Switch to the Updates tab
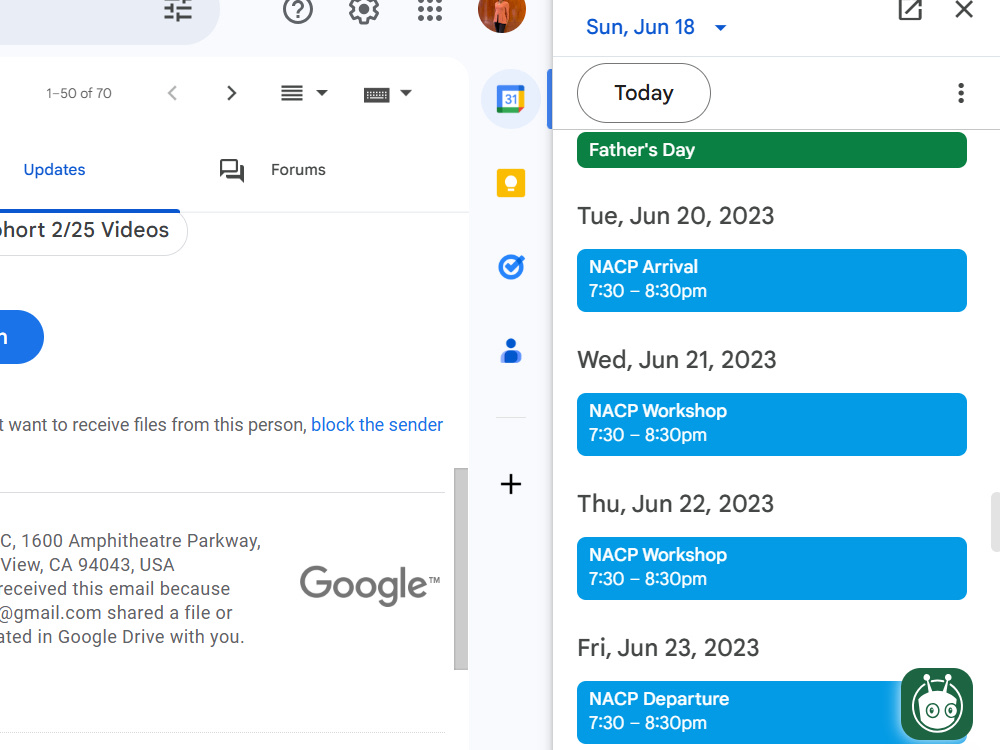This screenshot has height=750, width=1000. click(x=54, y=170)
